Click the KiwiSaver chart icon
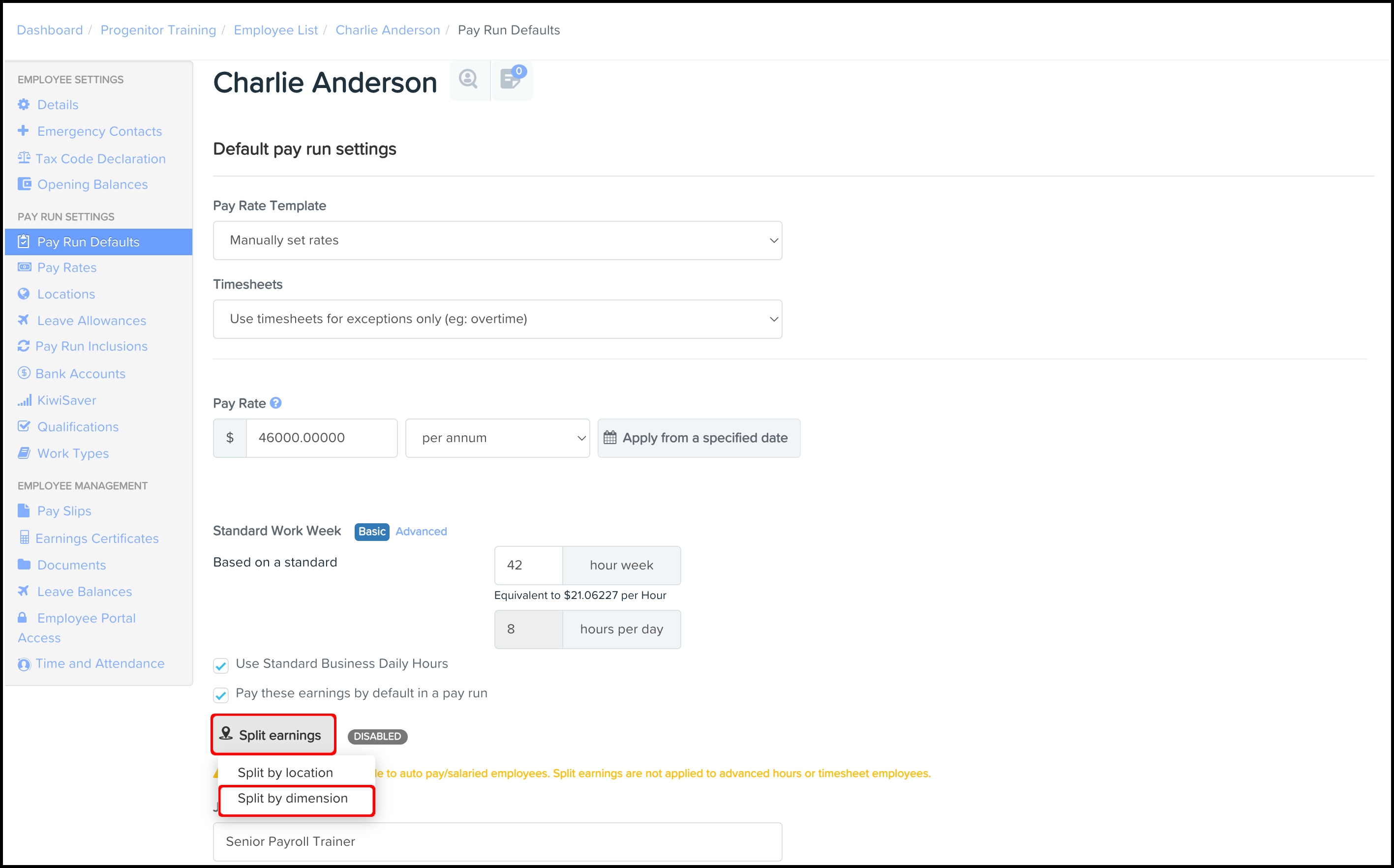This screenshot has height=868, width=1394. pos(24,400)
